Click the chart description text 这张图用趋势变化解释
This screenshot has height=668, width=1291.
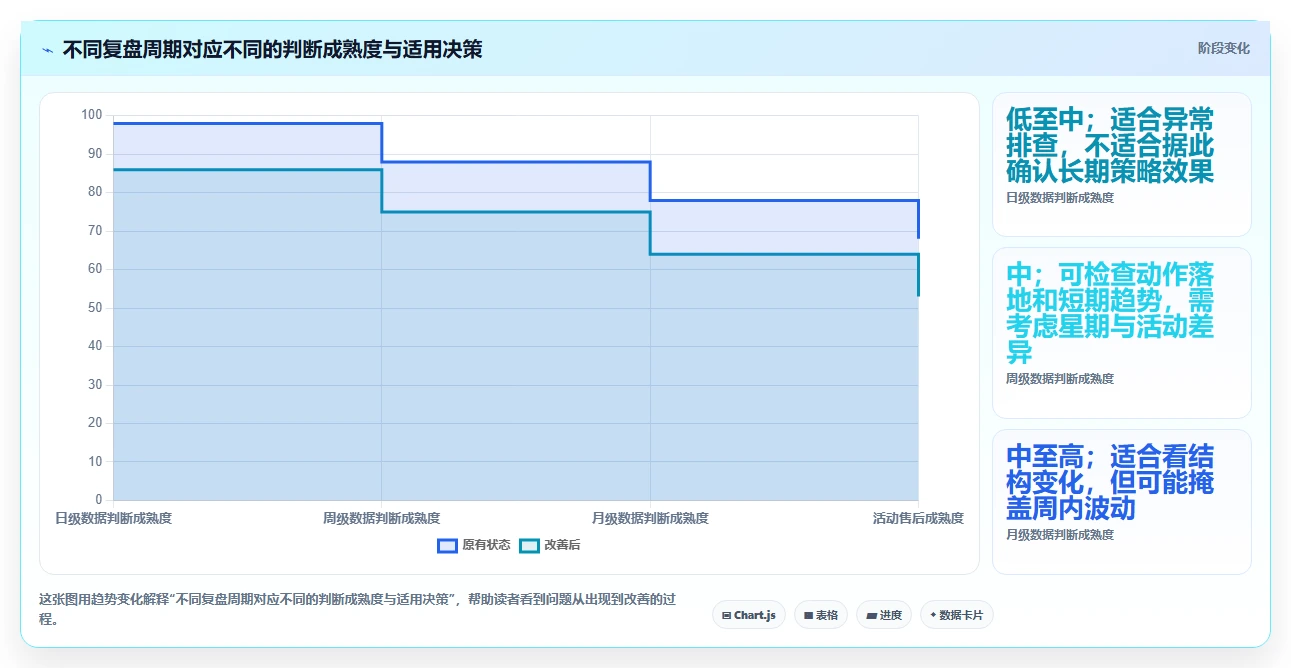357,609
